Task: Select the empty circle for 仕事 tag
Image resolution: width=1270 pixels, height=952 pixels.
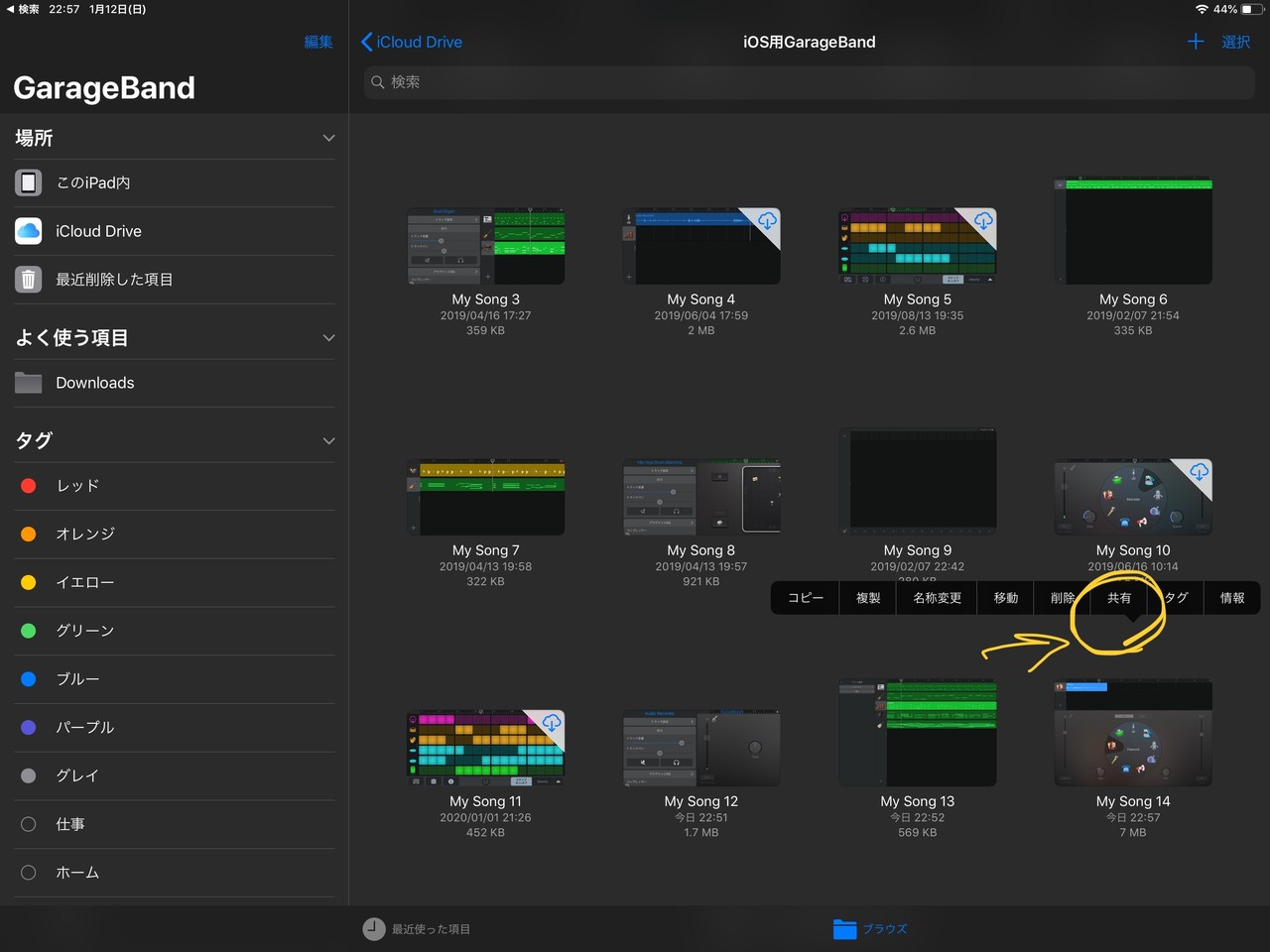Action: click(x=29, y=824)
